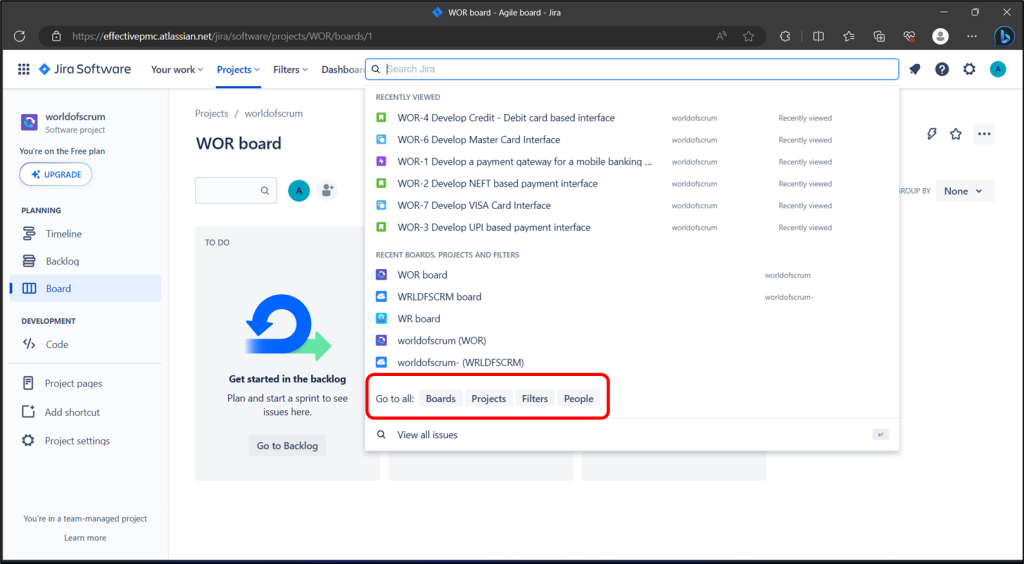The image size is (1024, 564).
Task: Select WRLDFSCRM board in recent list
Action: [632, 297]
